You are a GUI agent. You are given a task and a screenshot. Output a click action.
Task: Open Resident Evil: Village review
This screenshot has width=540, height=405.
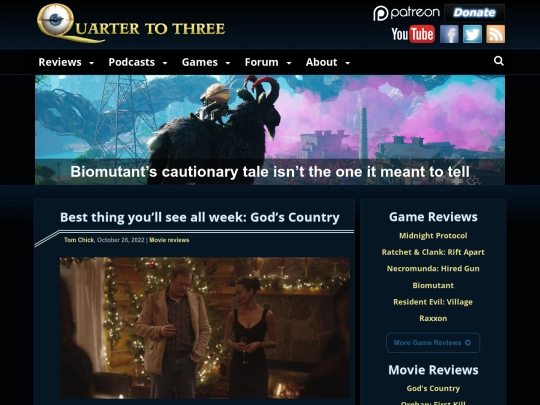(433, 302)
